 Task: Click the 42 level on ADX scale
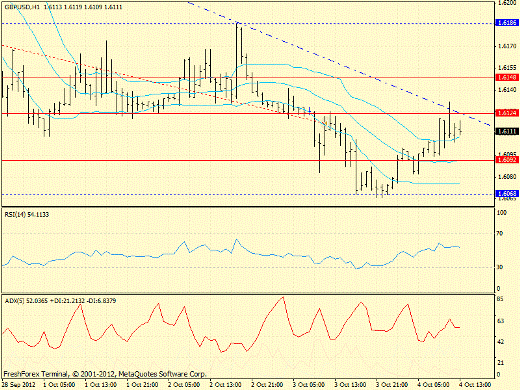point(500,342)
